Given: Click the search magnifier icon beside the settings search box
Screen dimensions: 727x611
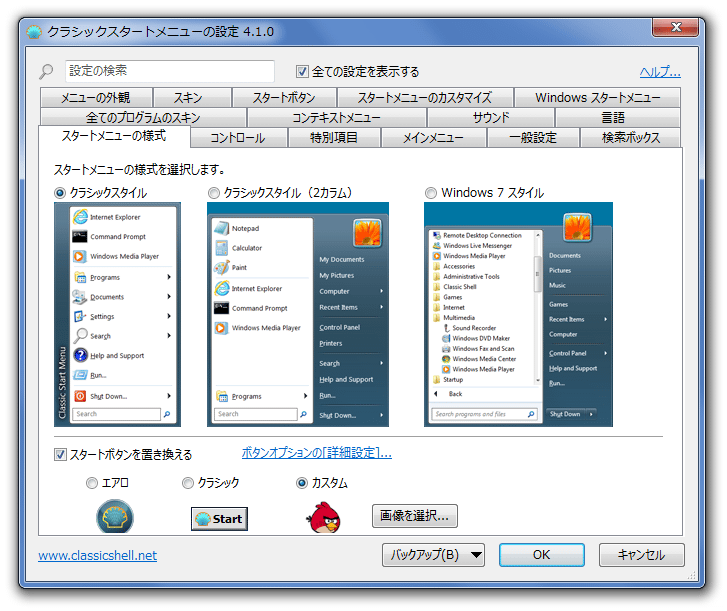Looking at the screenshot, I should pyautogui.click(x=46, y=71).
